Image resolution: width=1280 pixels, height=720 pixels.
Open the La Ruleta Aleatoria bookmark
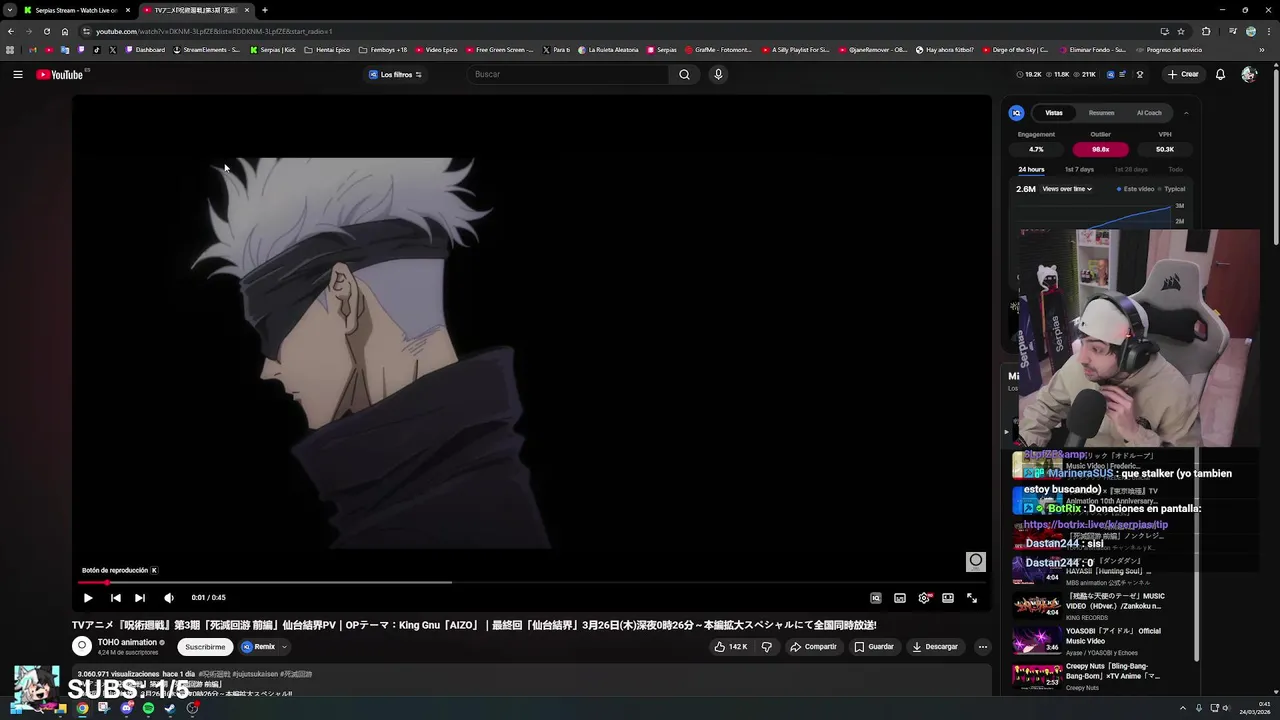click(x=607, y=50)
